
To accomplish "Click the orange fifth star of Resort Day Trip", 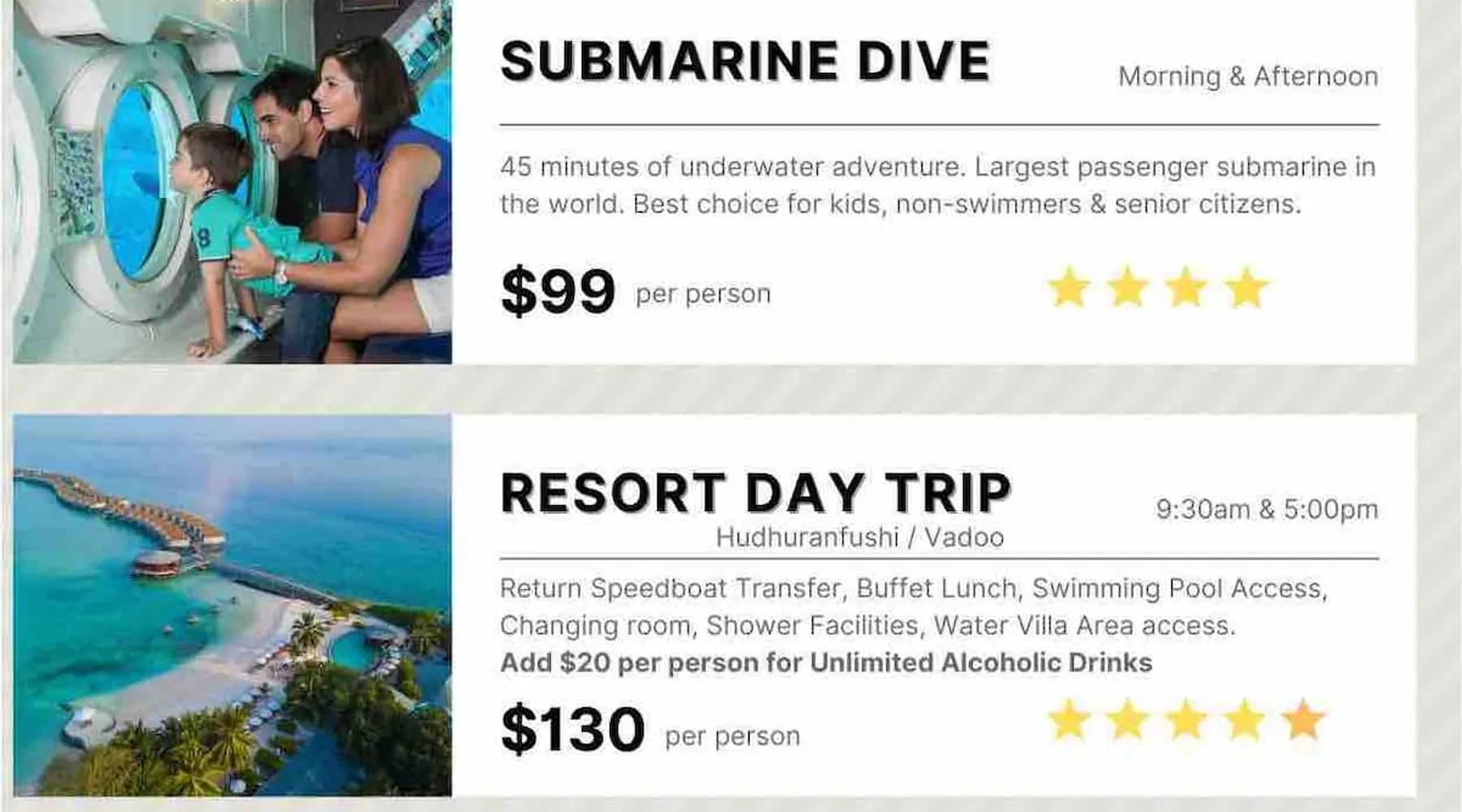I will point(1303,720).
